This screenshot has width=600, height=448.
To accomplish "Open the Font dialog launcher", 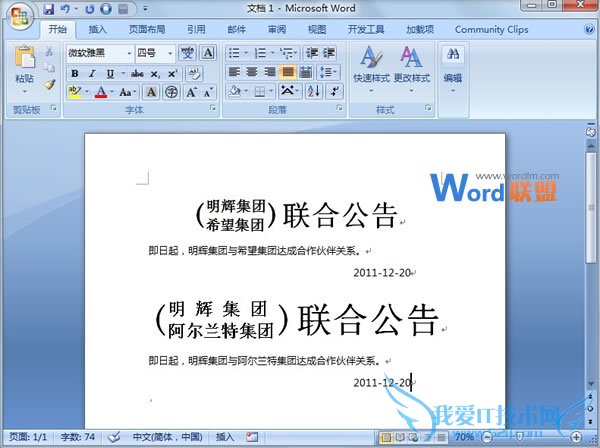I will tap(213, 108).
